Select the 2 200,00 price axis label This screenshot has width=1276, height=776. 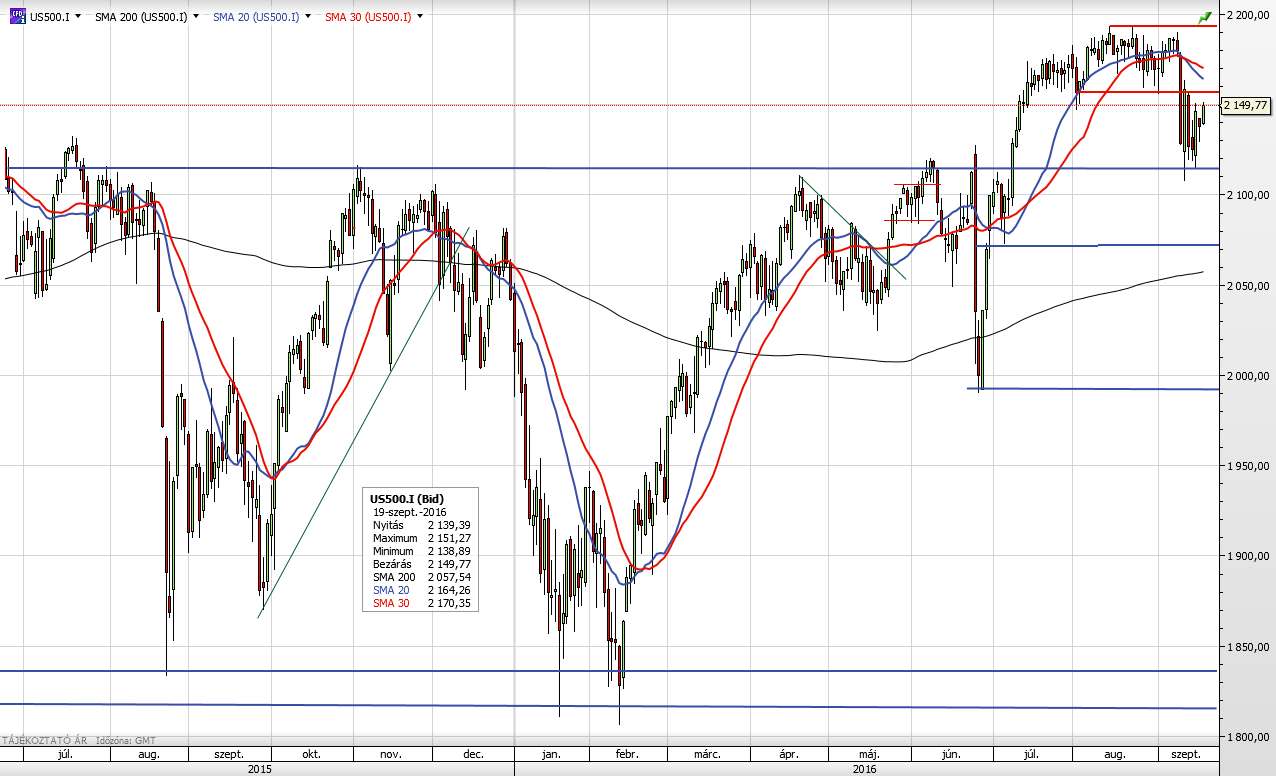(1248, 15)
